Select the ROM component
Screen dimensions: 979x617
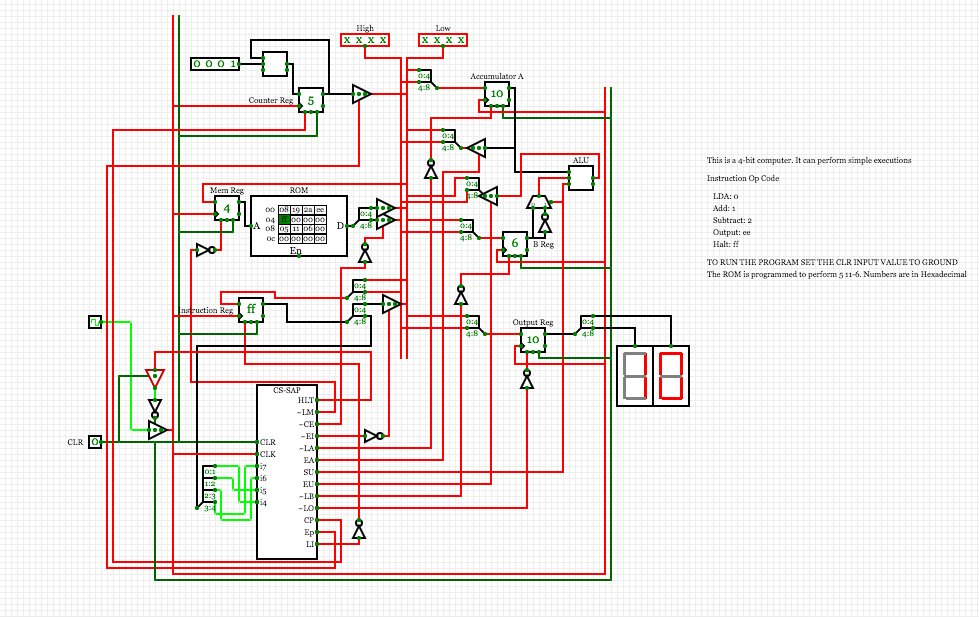point(298,225)
